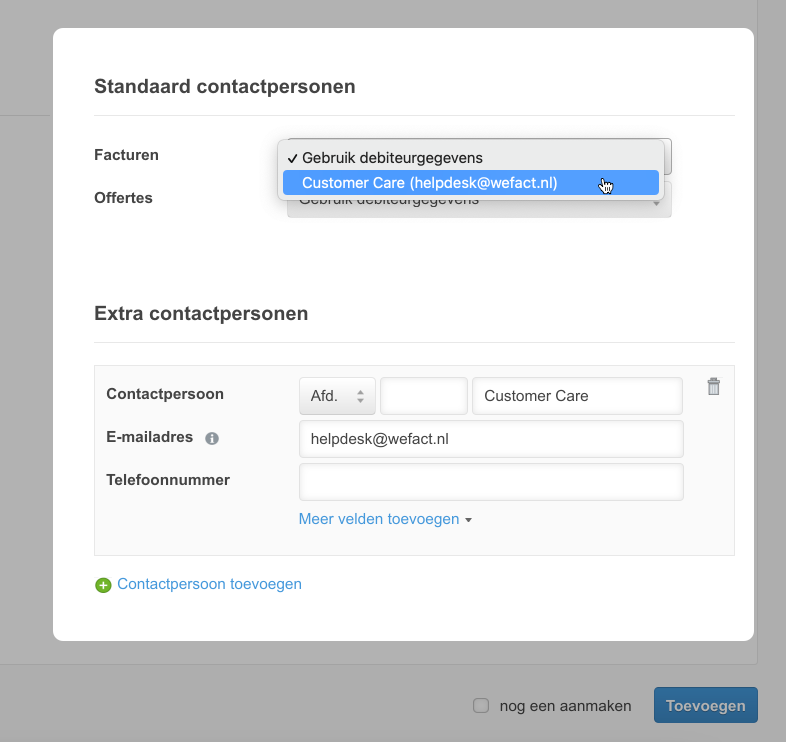
Task: Open the Afd. salutation dropdown
Action: tap(337, 396)
